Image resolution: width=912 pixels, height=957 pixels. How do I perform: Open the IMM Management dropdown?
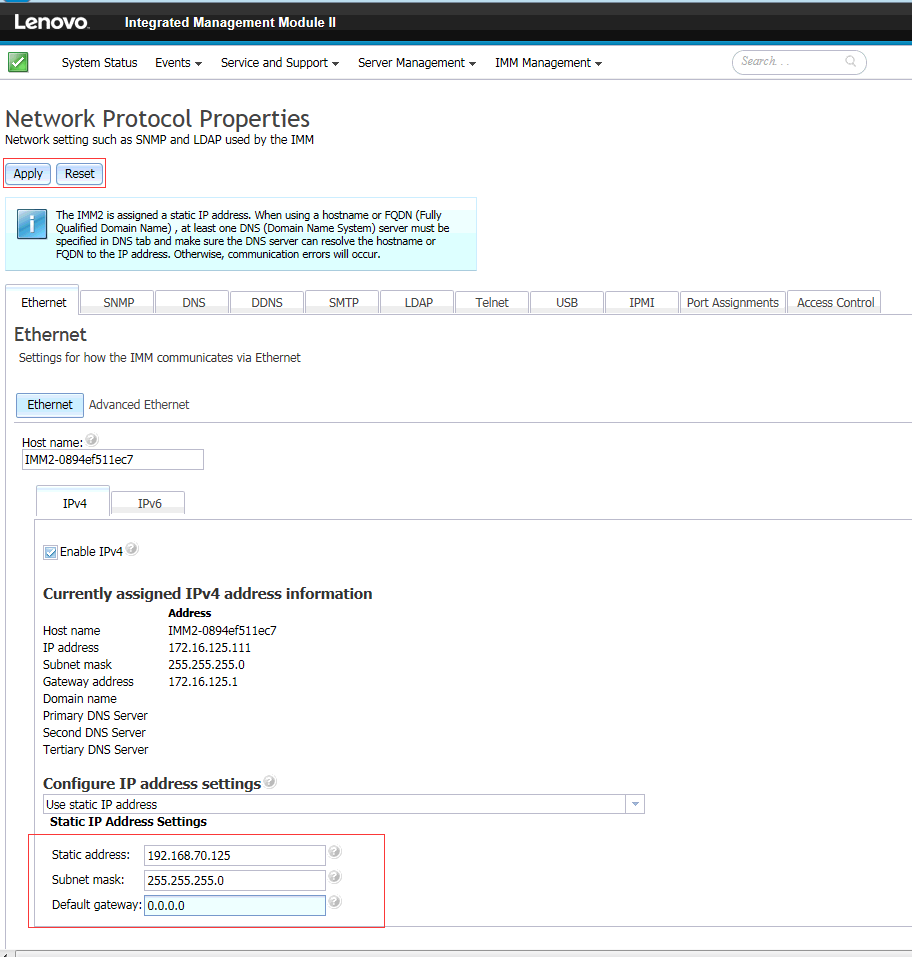click(x=548, y=62)
